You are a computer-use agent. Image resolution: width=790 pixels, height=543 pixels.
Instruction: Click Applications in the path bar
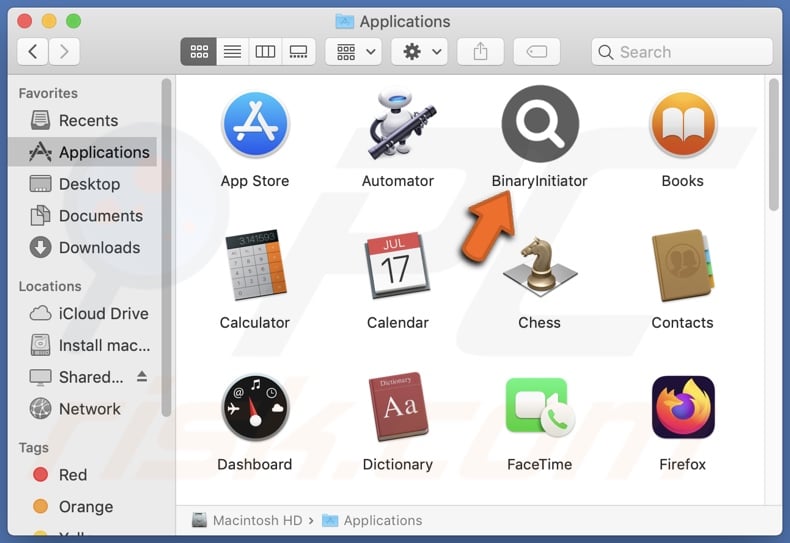[372, 520]
